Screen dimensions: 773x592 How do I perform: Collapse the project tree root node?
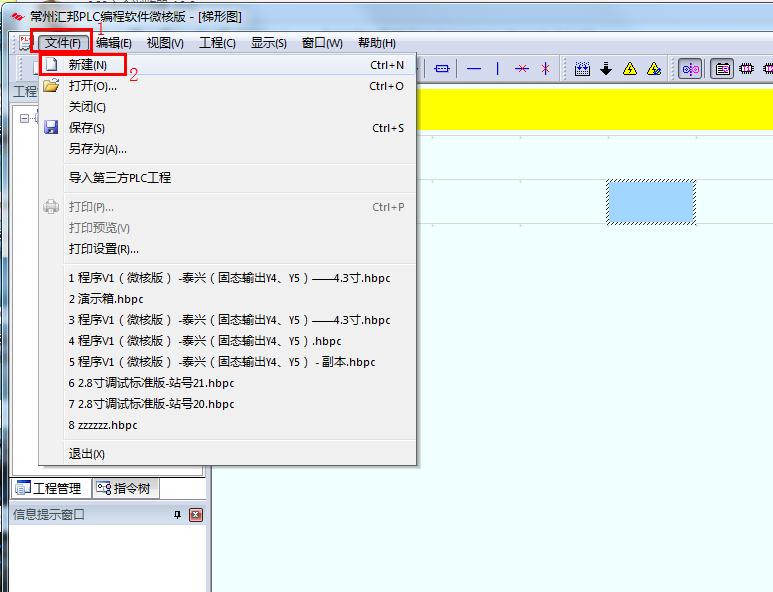[24, 118]
